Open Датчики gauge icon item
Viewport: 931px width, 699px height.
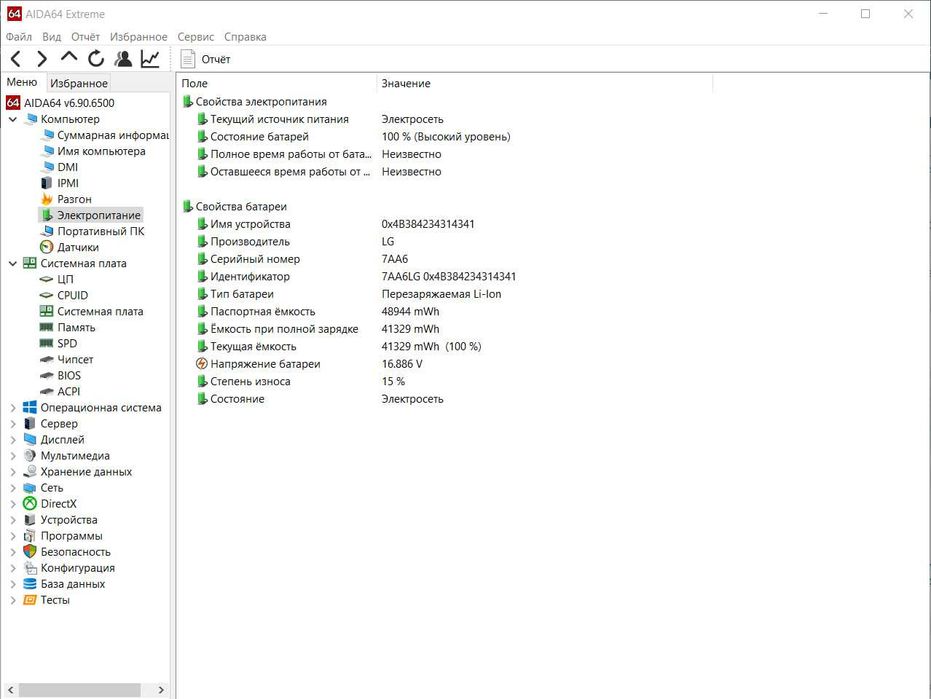tap(47, 247)
